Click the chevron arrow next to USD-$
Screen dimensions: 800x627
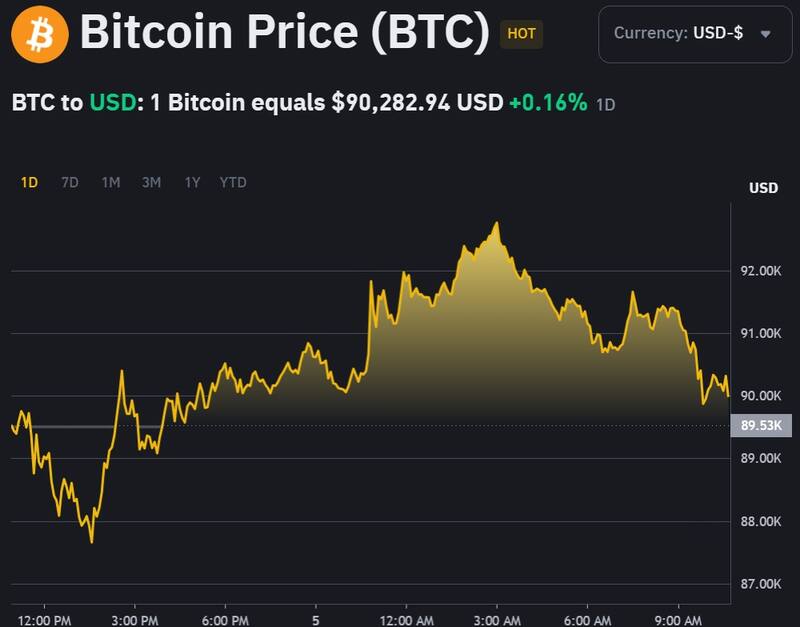(x=768, y=33)
